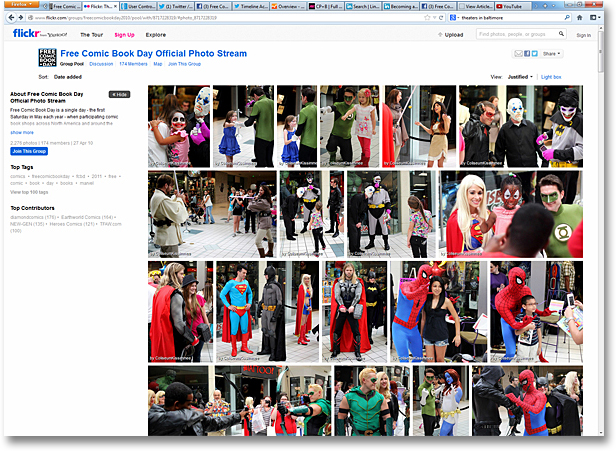Image resolution: width=616 pixels, height=451 pixels.
Task: Click the browser search magnifier icon
Action: click(567, 18)
